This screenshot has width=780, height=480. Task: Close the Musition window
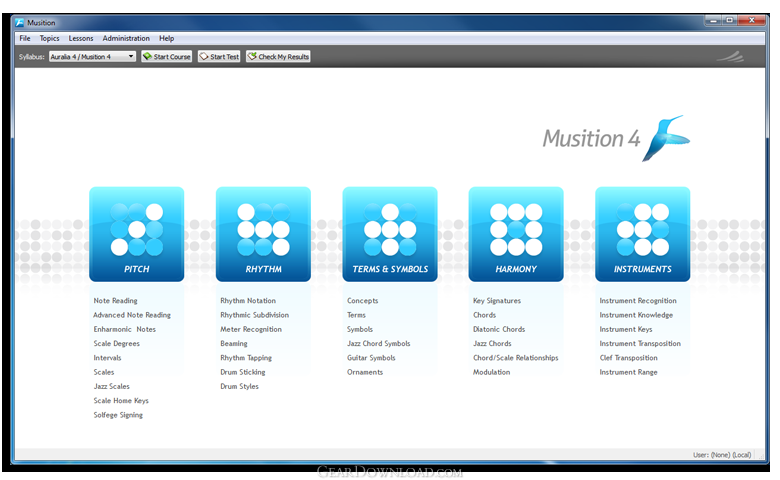[x=752, y=20]
